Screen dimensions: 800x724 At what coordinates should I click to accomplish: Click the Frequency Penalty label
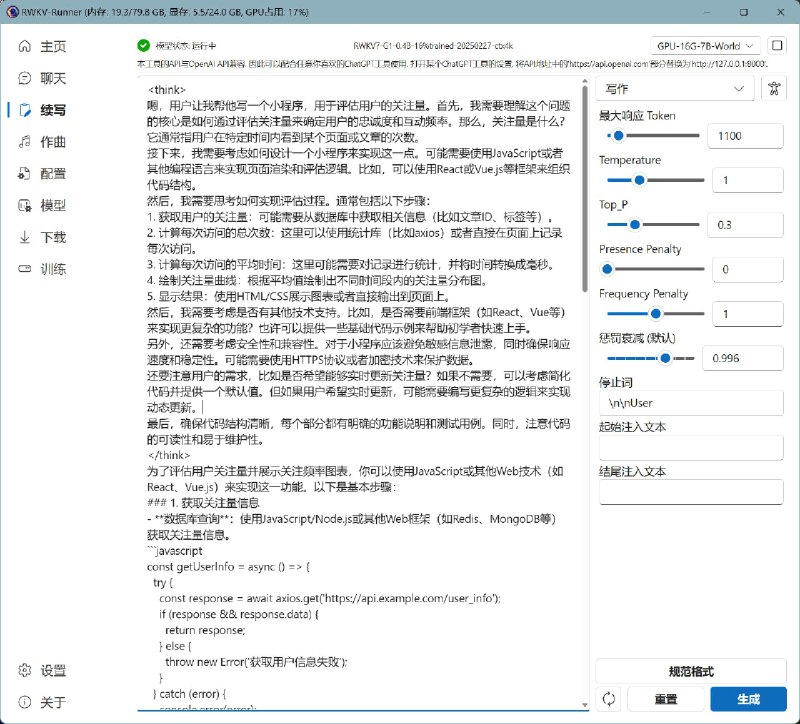coord(643,293)
